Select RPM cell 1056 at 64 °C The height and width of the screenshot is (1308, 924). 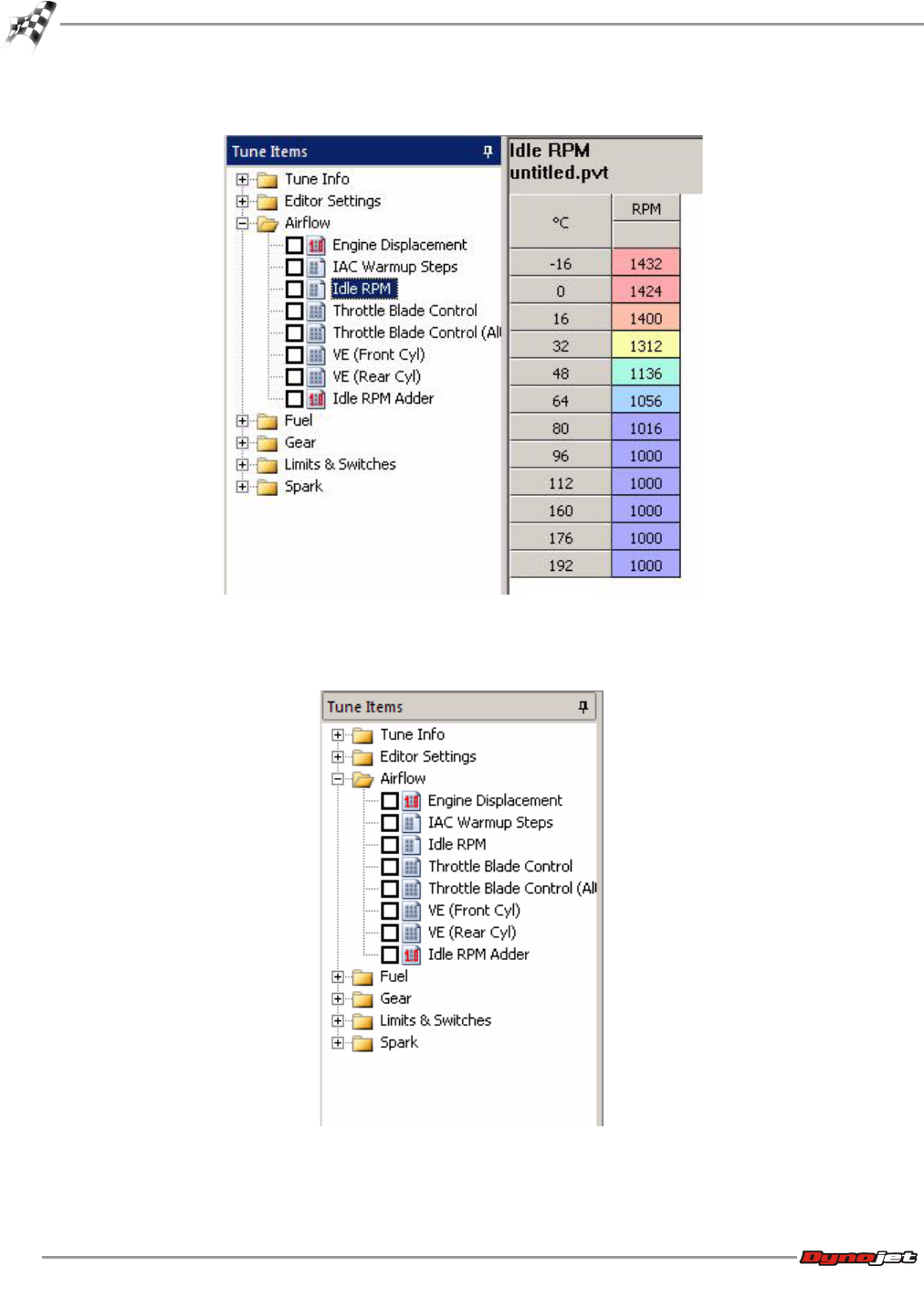[646, 401]
